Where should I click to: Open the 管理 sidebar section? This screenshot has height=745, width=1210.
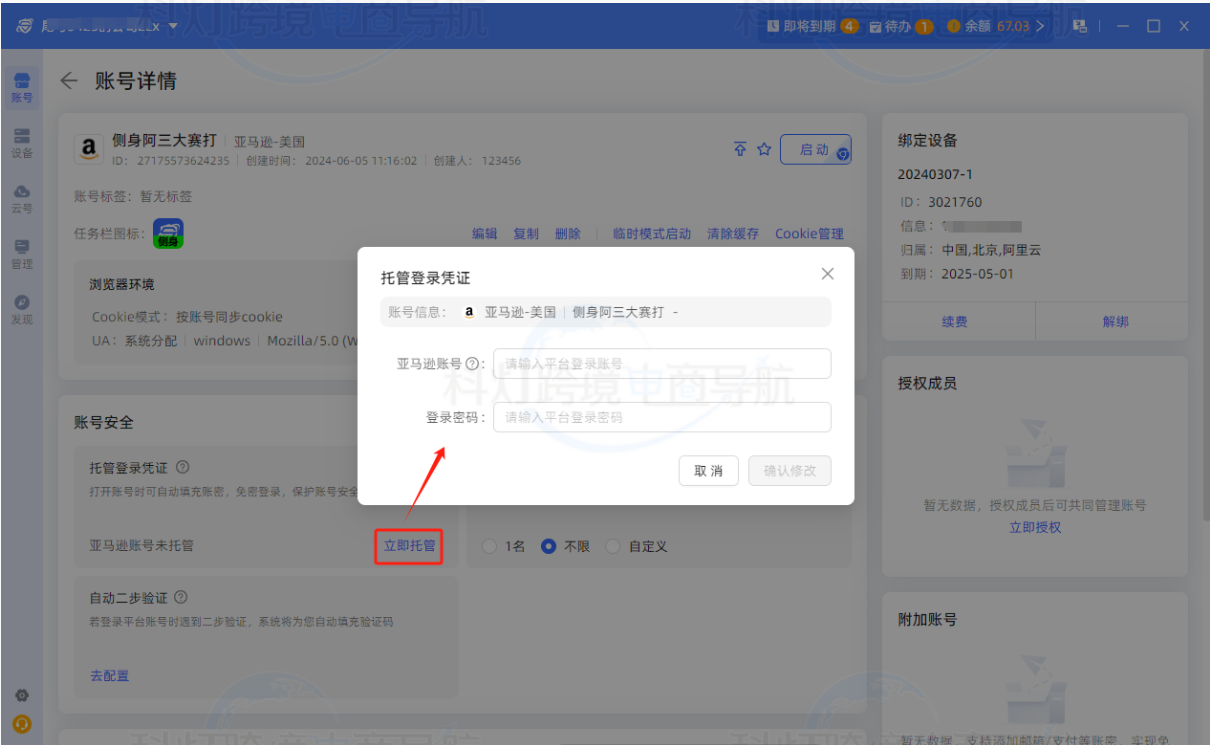tap(22, 256)
